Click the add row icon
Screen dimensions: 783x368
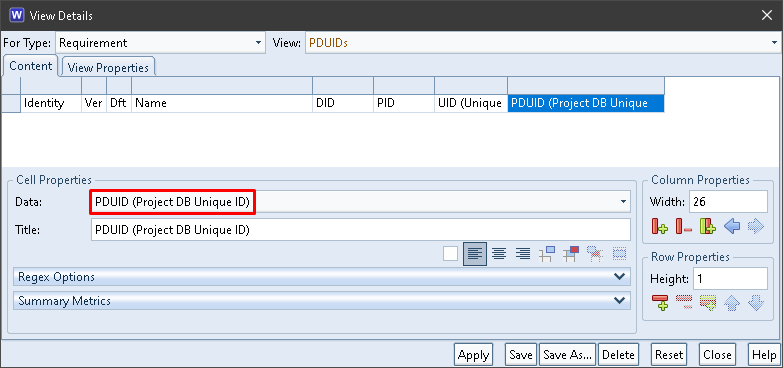[660, 303]
